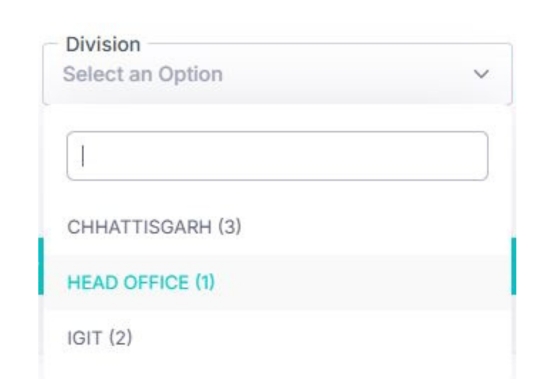Select the HEAD OFFICE division row
Image resolution: width=543 pixels, height=383 pixels.
click(x=277, y=282)
